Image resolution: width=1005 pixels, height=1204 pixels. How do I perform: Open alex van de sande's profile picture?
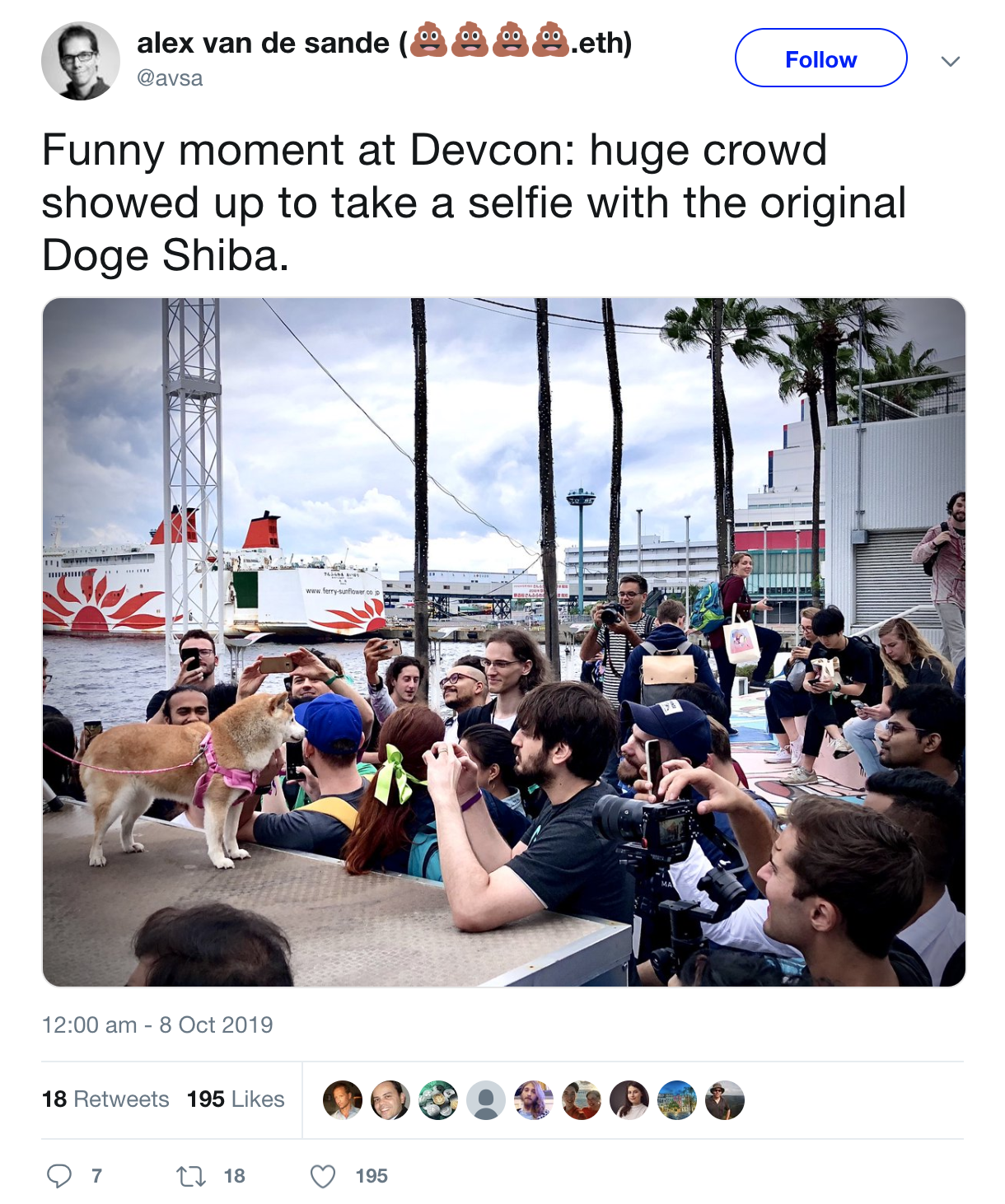pyautogui.click(x=81, y=61)
